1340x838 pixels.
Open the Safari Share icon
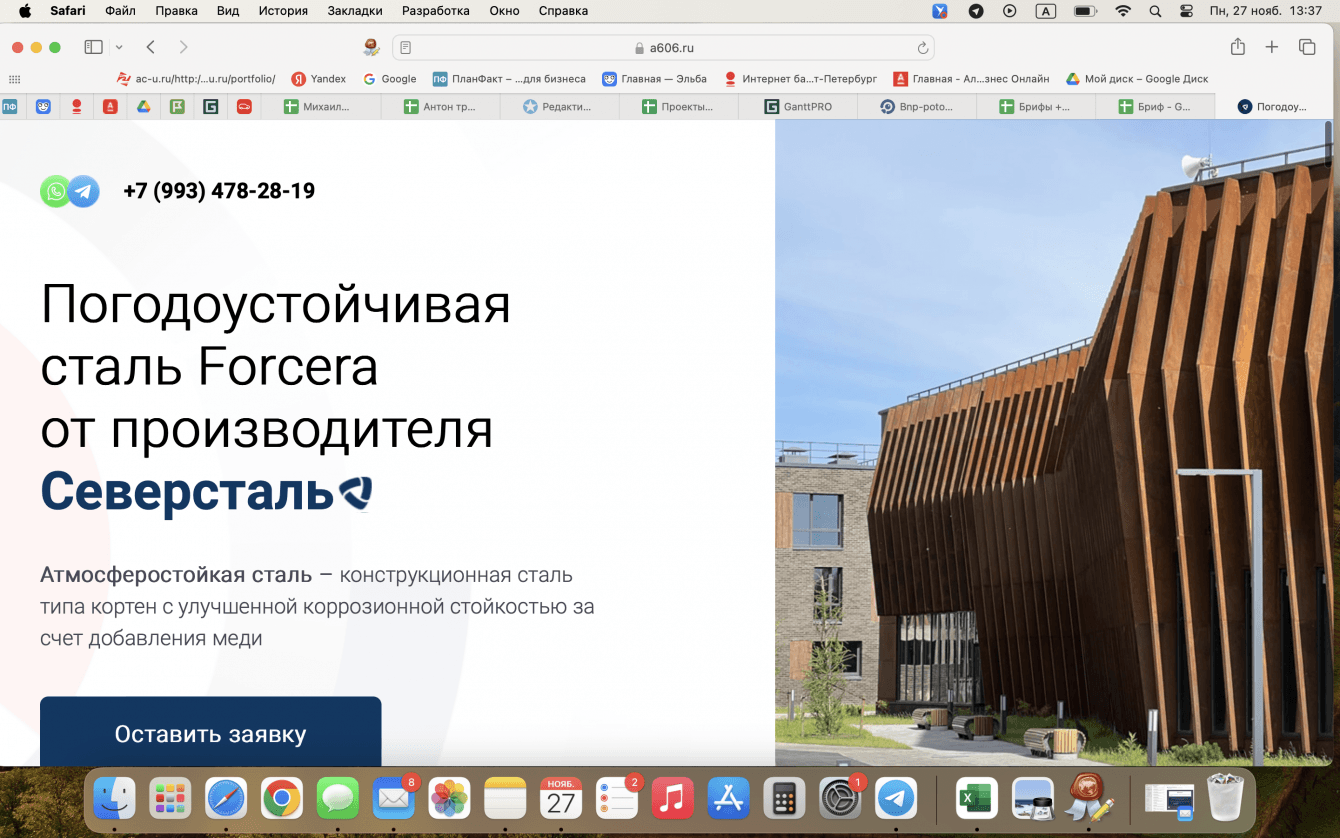[x=1238, y=47]
